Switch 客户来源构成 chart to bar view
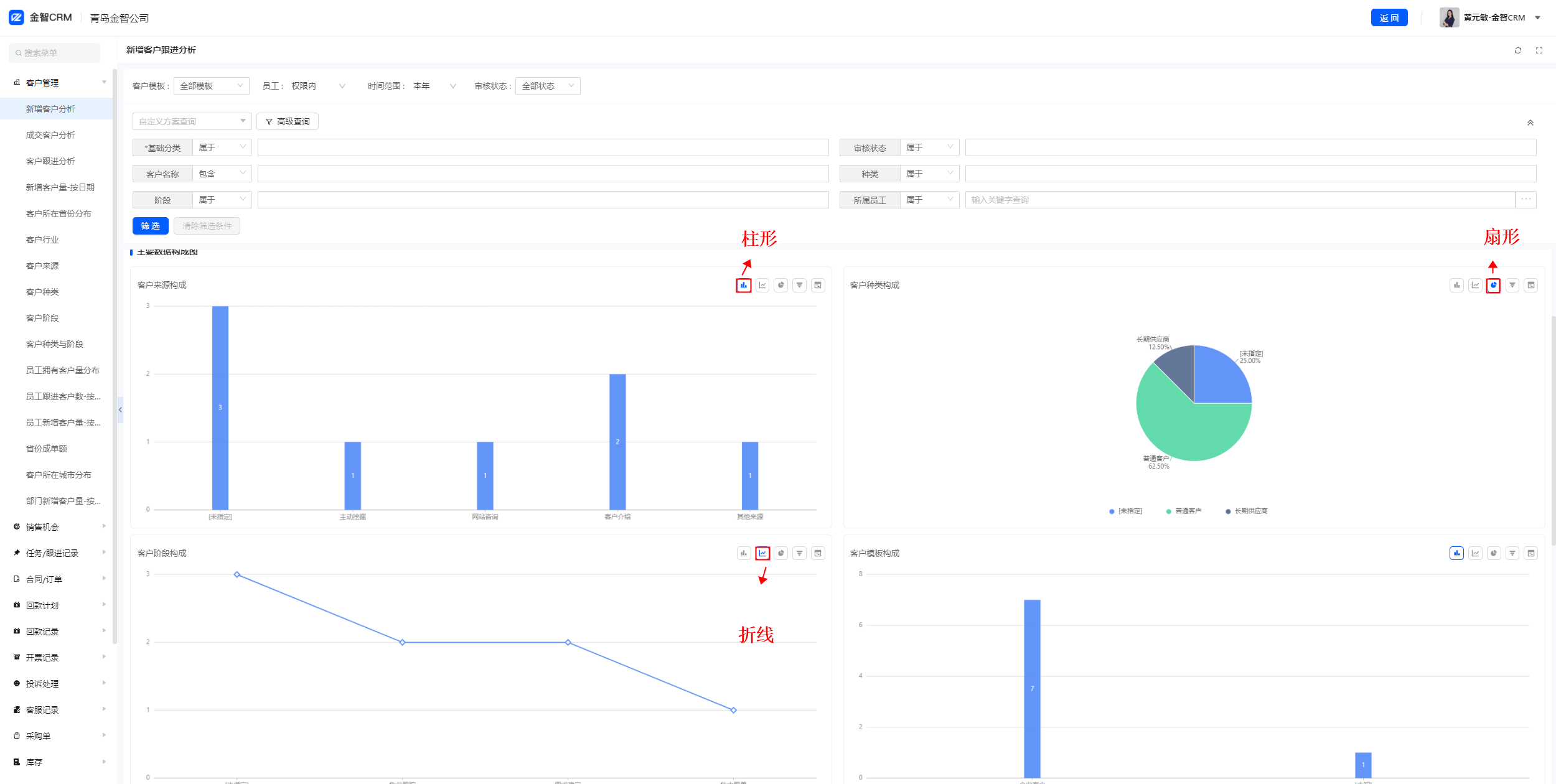1556x784 pixels. 744,285
